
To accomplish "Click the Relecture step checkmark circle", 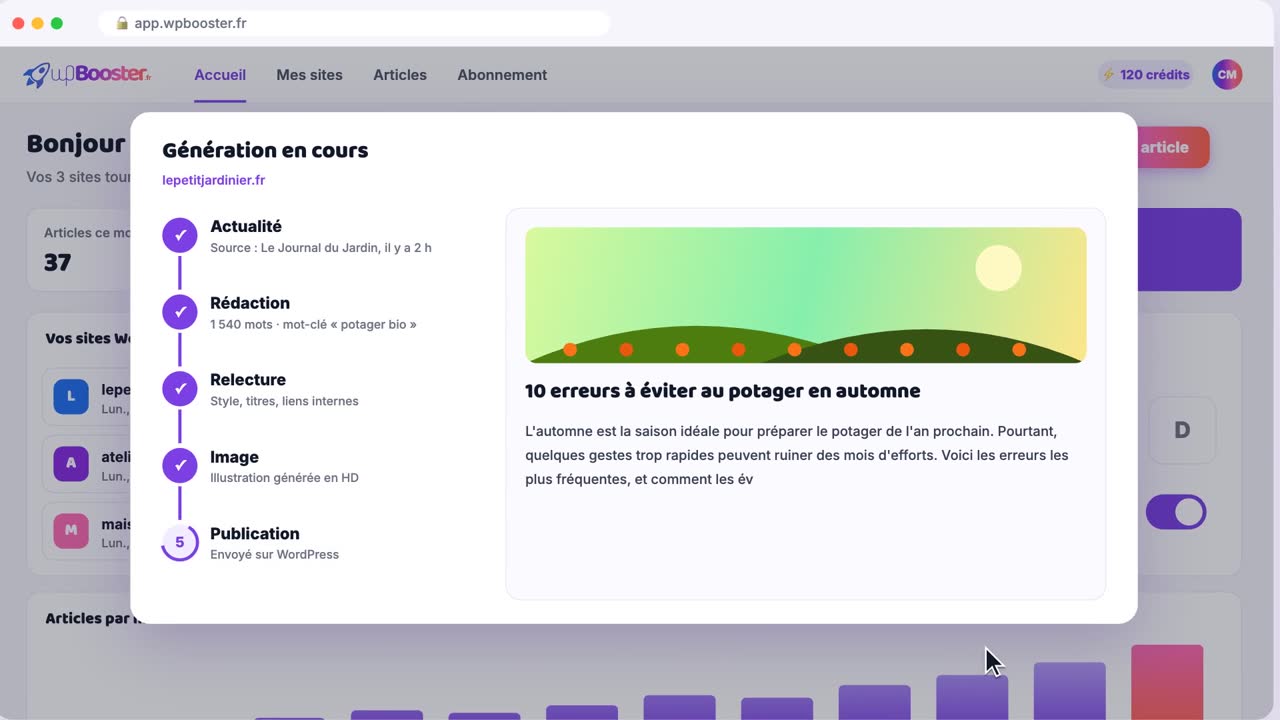I will 180,388.
